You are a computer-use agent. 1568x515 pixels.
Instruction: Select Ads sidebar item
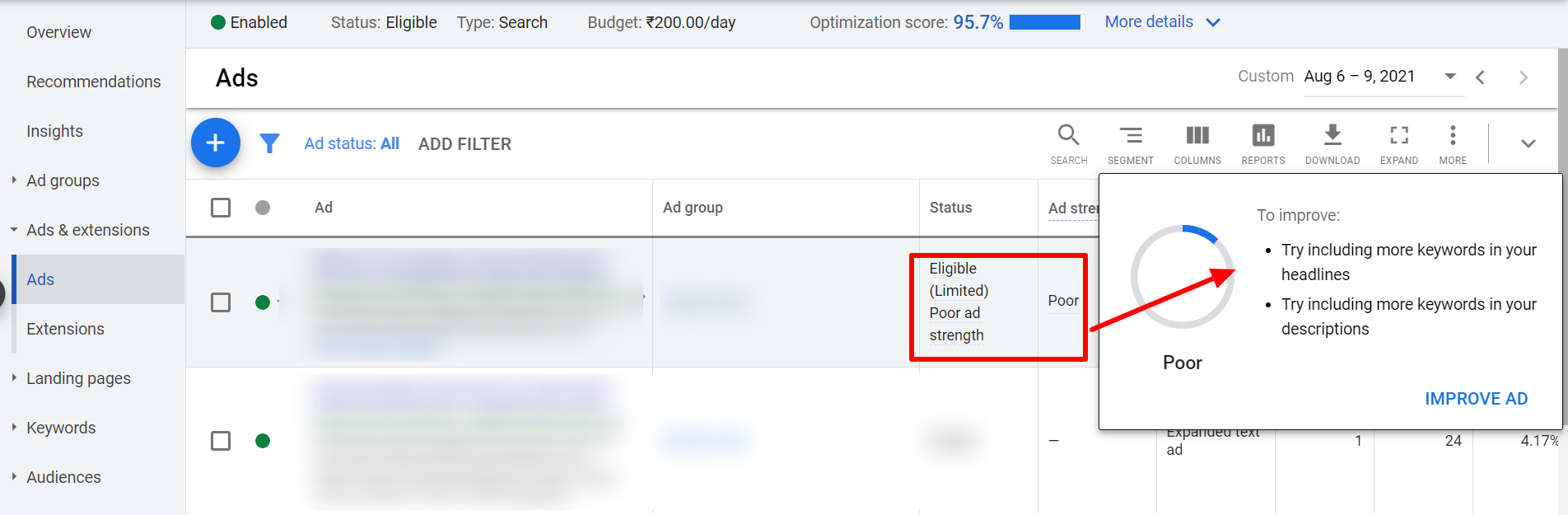click(98, 279)
